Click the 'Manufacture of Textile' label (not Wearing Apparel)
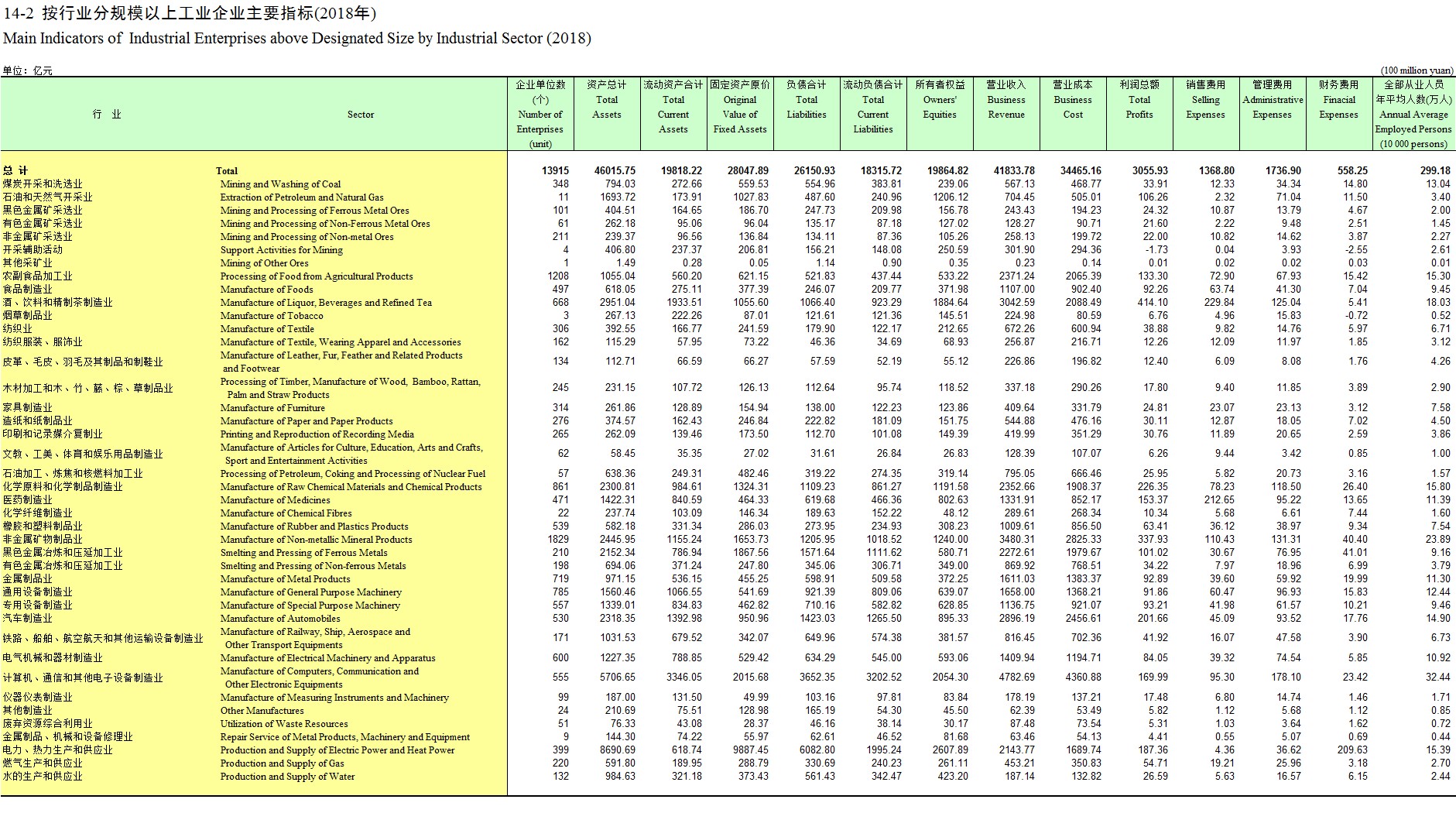1456x813 pixels. coord(267,329)
